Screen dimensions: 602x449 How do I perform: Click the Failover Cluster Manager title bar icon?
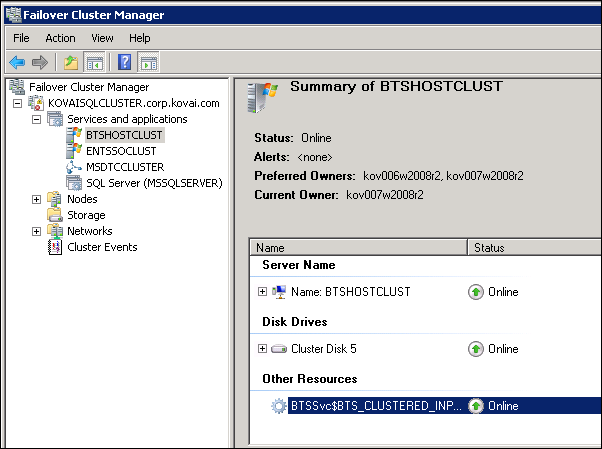(x=13, y=15)
